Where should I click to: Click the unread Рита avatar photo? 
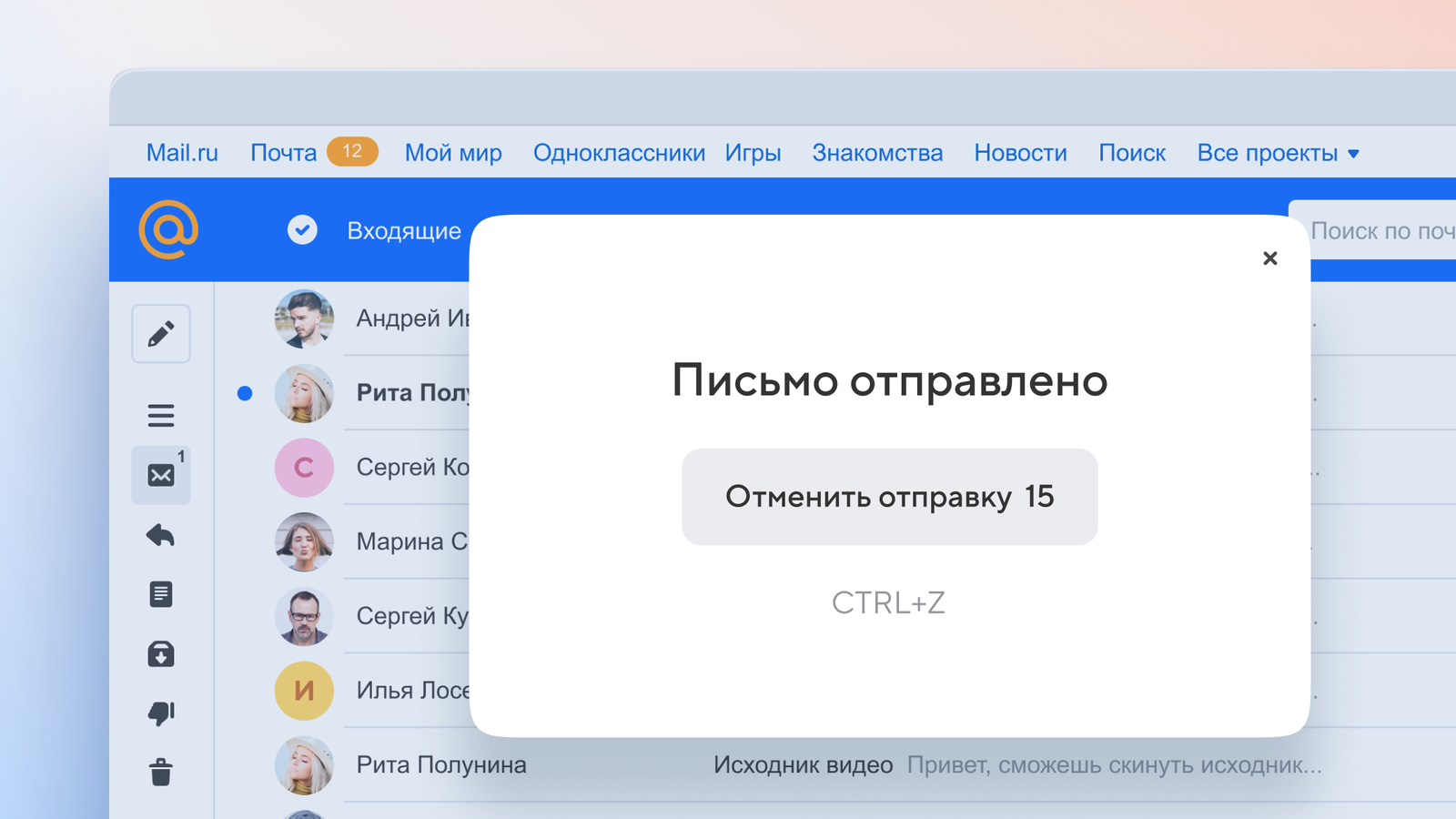coord(304,393)
